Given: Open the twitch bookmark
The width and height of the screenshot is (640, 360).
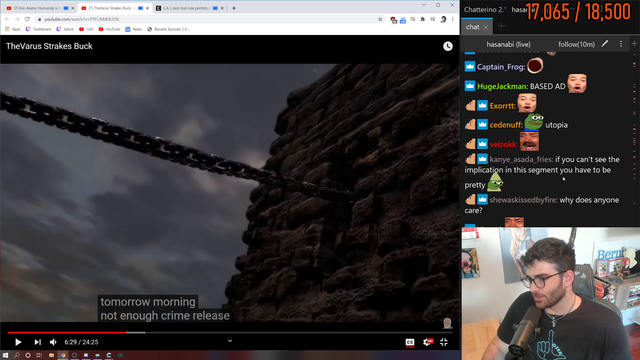Looking at the screenshot, I should click(x=65, y=29).
